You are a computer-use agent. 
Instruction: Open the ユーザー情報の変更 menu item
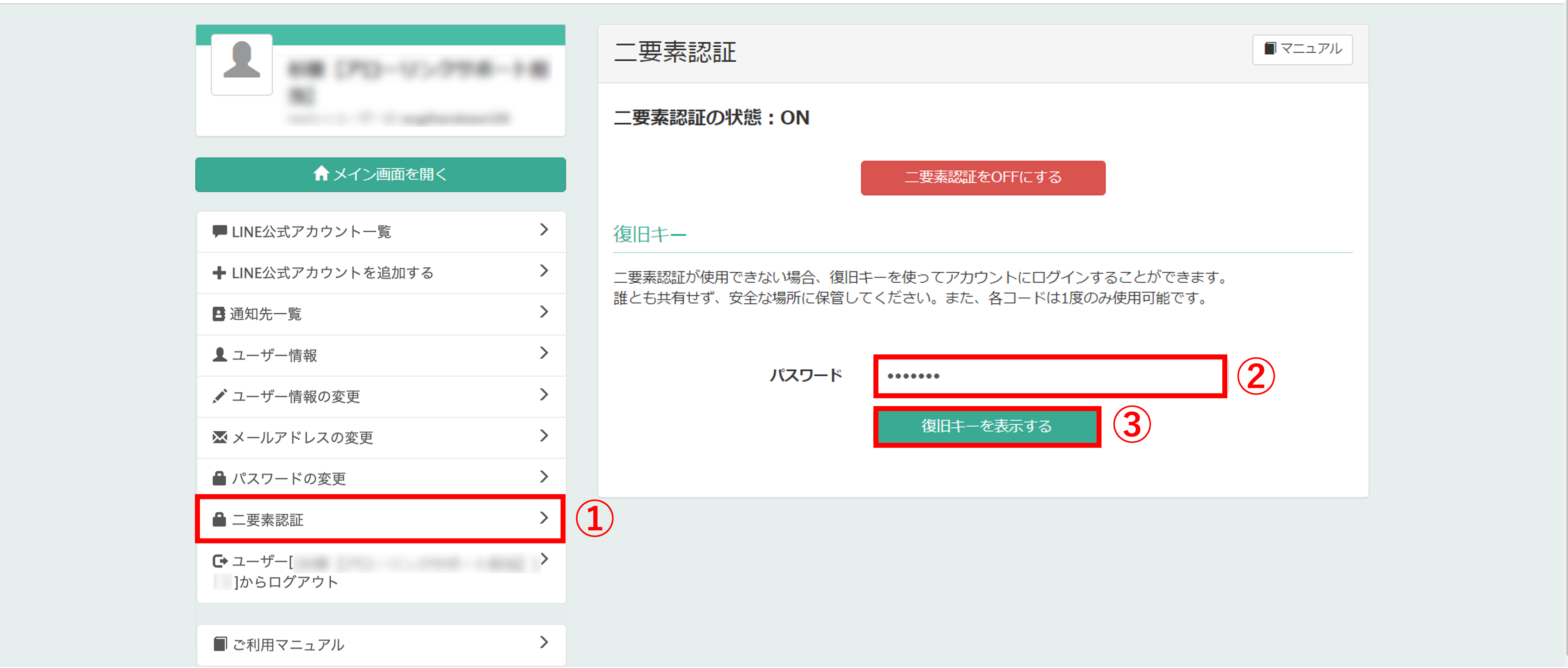[x=380, y=396]
